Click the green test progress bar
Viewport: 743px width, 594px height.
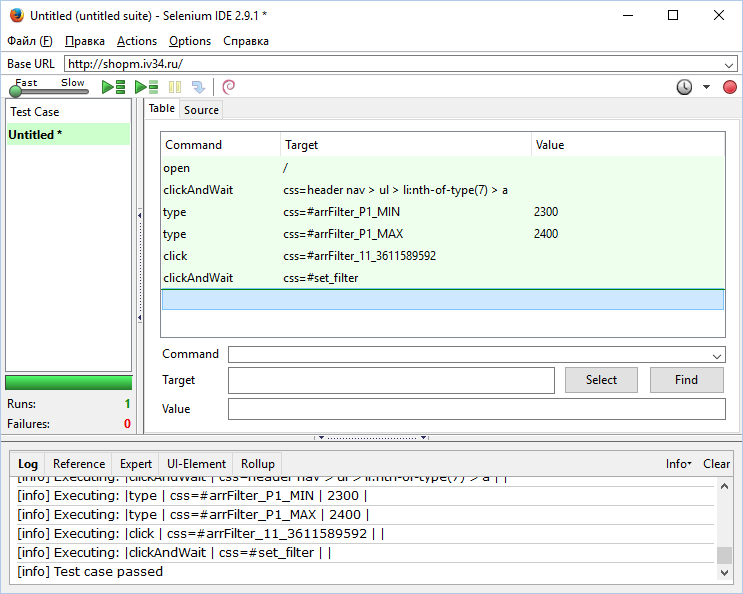pyautogui.click(x=69, y=383)
